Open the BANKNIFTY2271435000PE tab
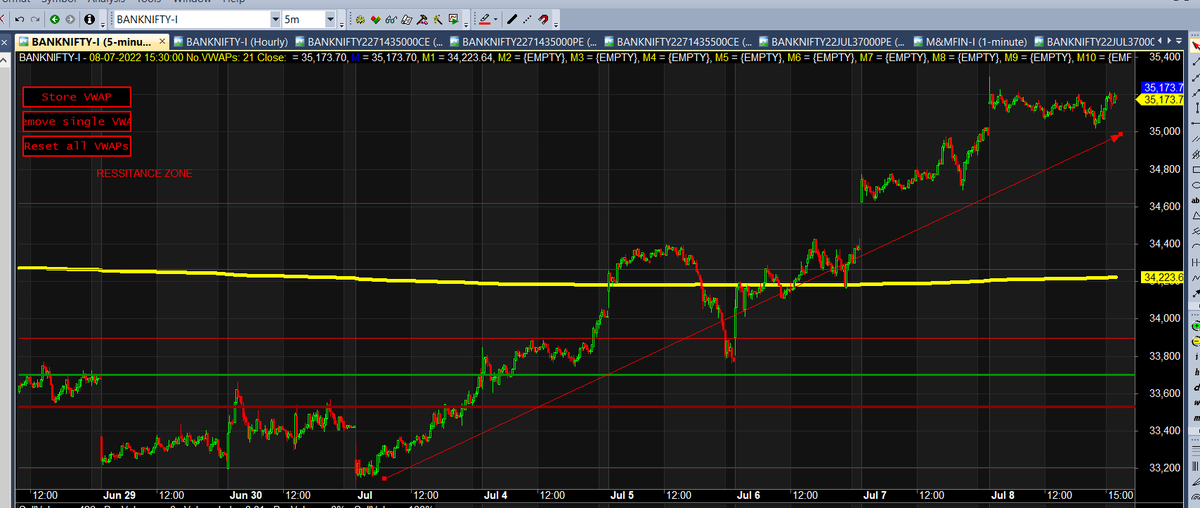1200x508 pixels. pos(524,42)
